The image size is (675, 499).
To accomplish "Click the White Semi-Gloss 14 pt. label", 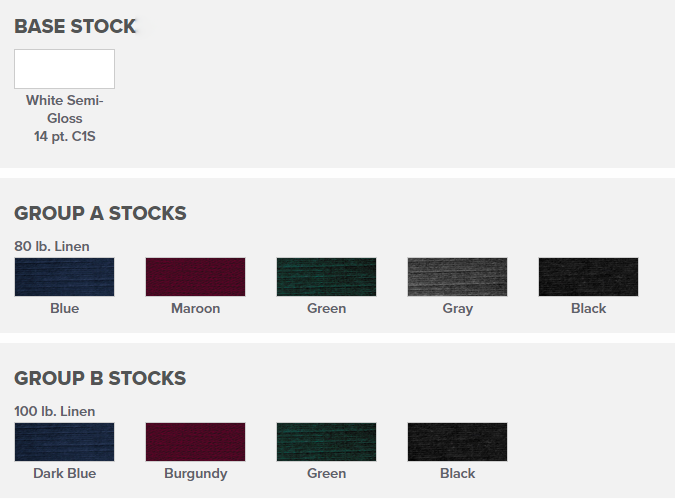I will tap(64, 118).
